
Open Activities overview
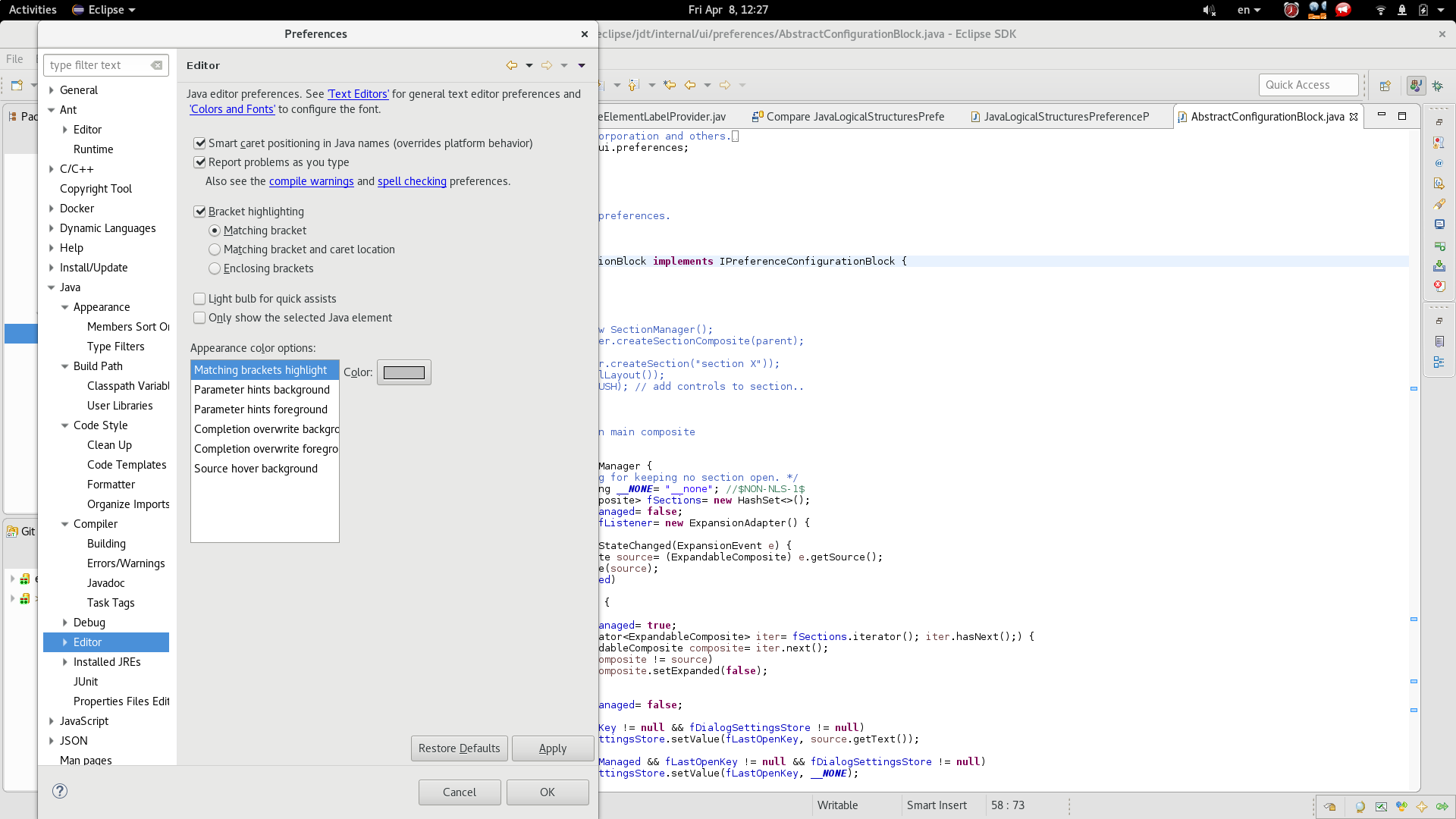pyautogui.click(x=33, y=10)
